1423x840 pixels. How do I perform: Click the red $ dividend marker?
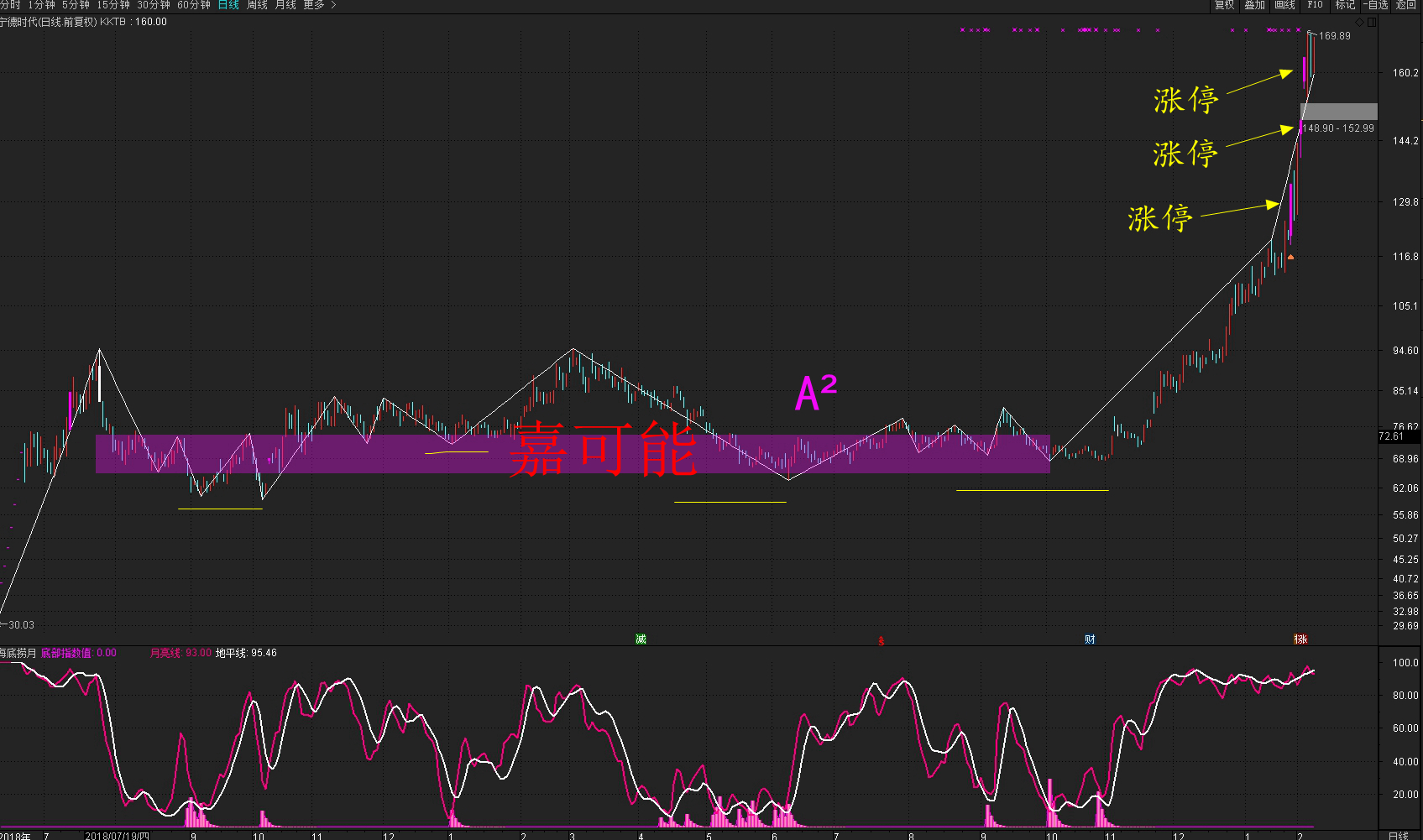(881, 640)
